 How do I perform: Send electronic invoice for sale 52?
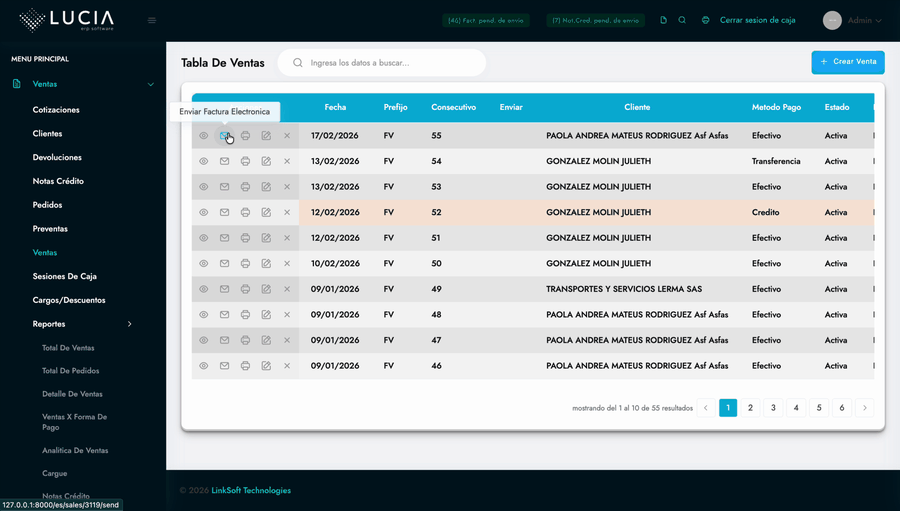tap(224, 212)
